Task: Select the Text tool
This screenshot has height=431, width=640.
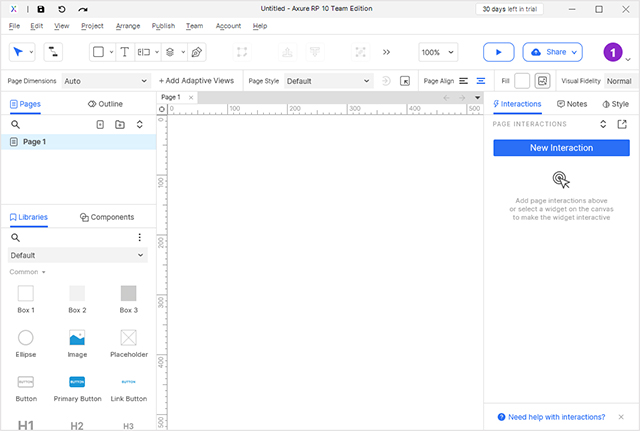Action: click(124, 52)
